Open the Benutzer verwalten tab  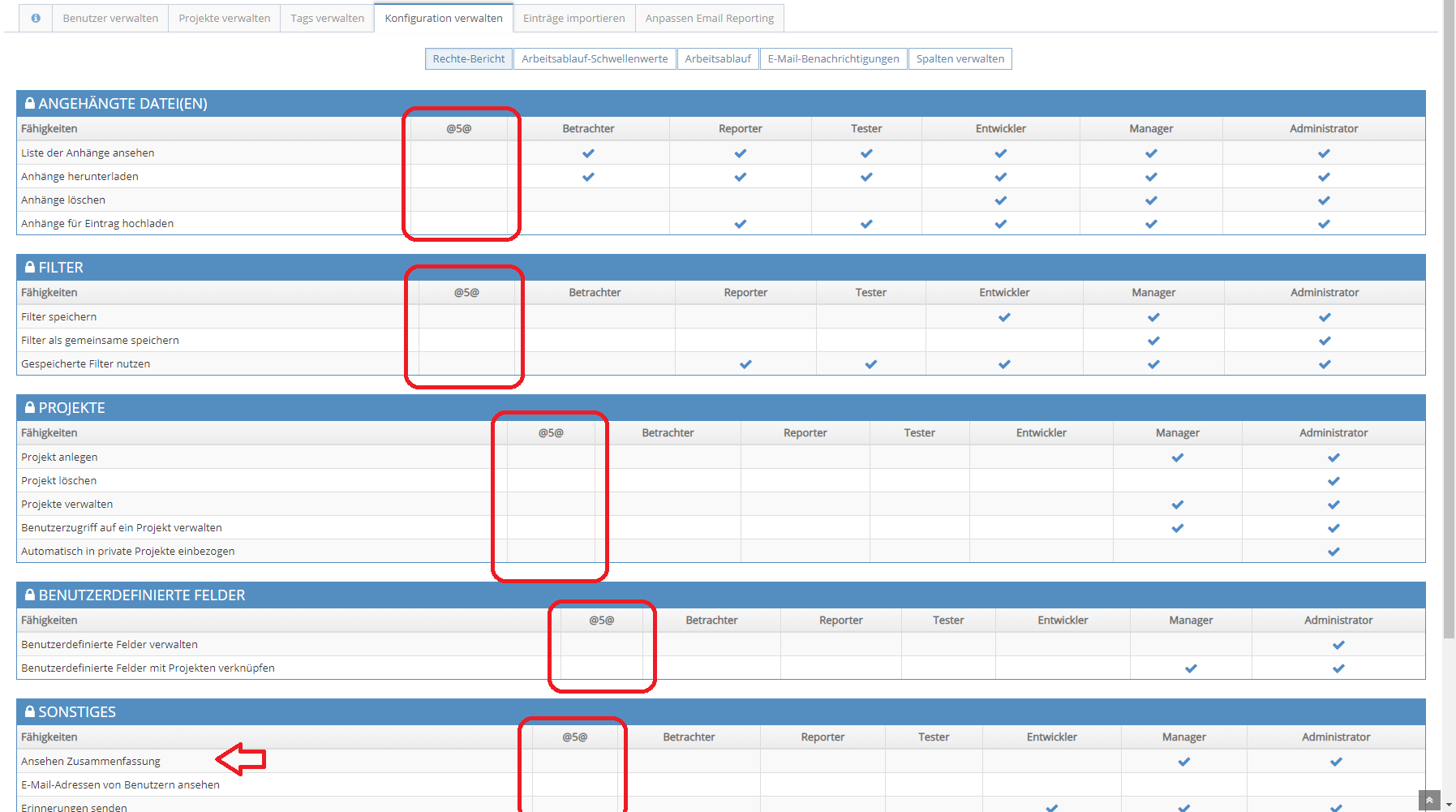coord(110,18)
